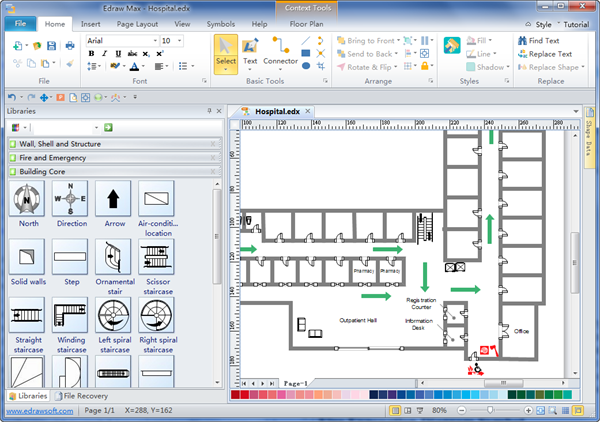
Task: Click the Save icon in File group
Action: [52, 47]
